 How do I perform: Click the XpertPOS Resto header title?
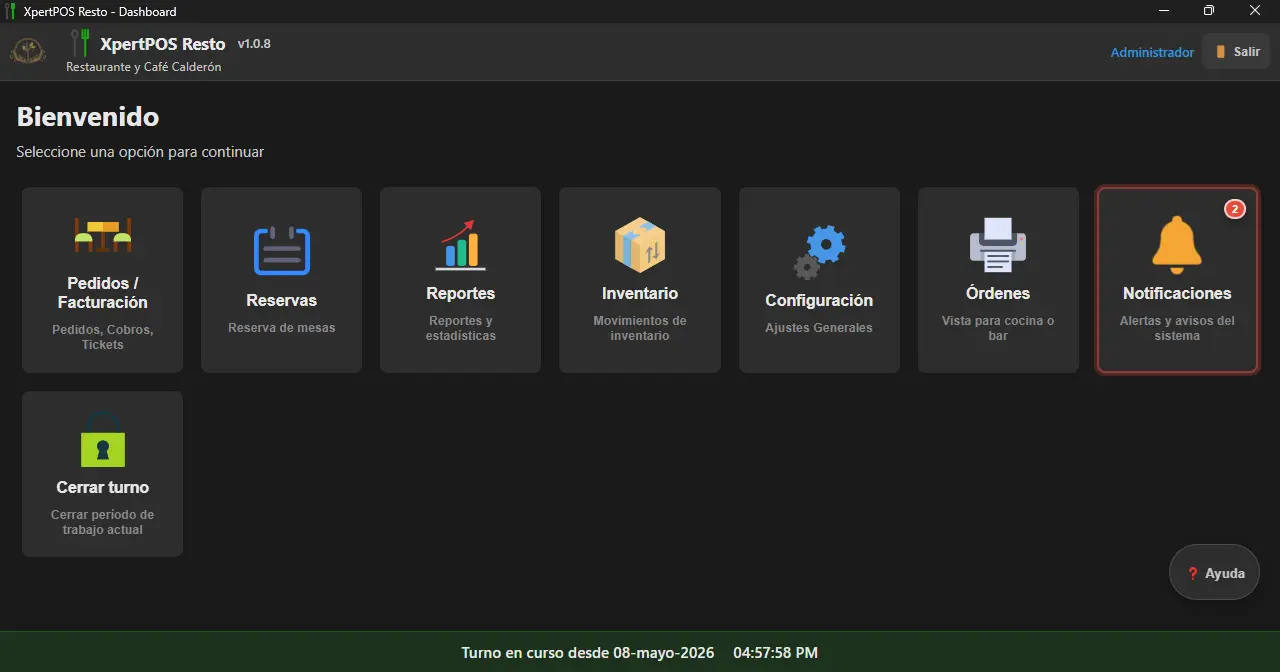tap(163, 44)
